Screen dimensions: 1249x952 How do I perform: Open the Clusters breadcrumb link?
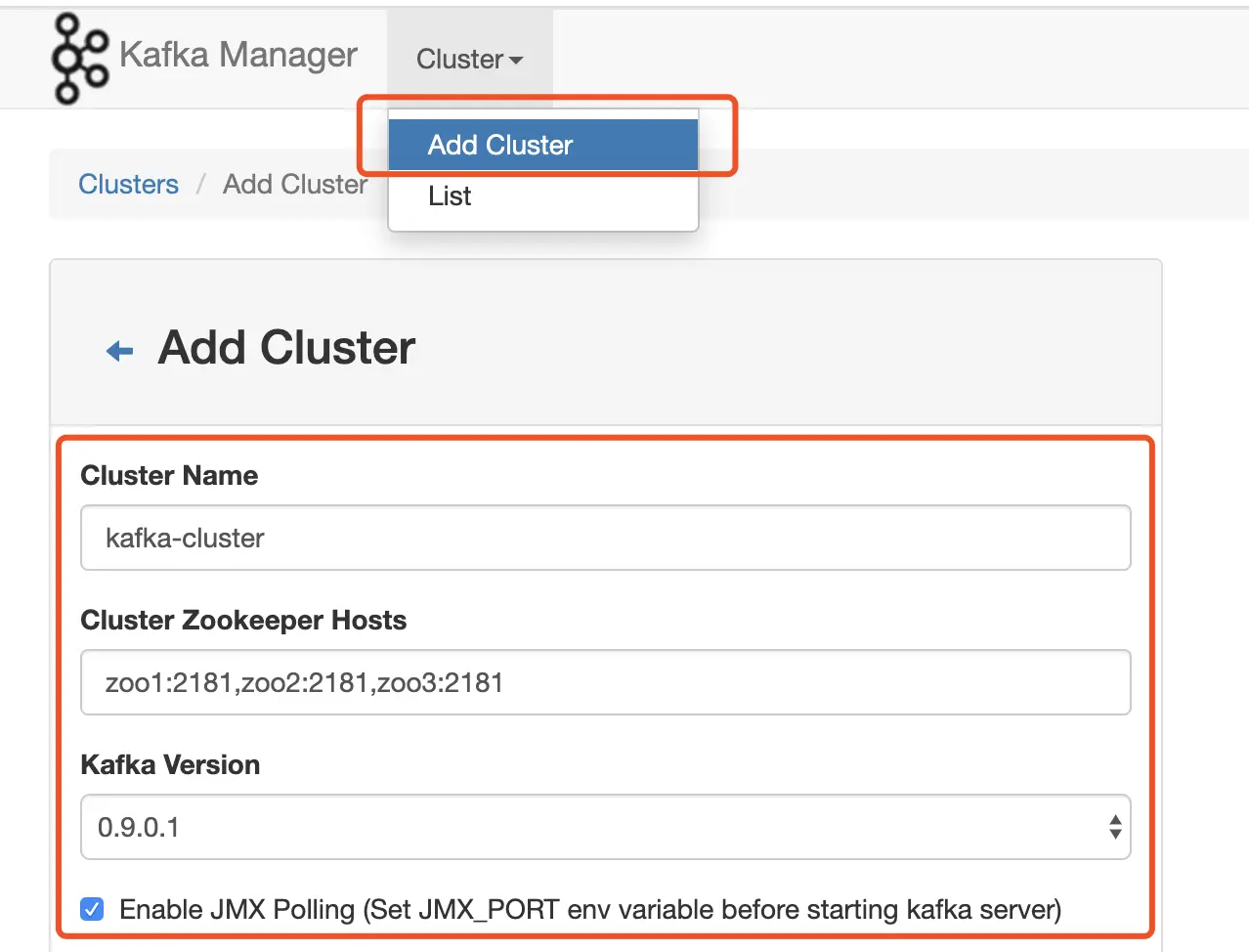pyautogui.click(x=129, y=184)
